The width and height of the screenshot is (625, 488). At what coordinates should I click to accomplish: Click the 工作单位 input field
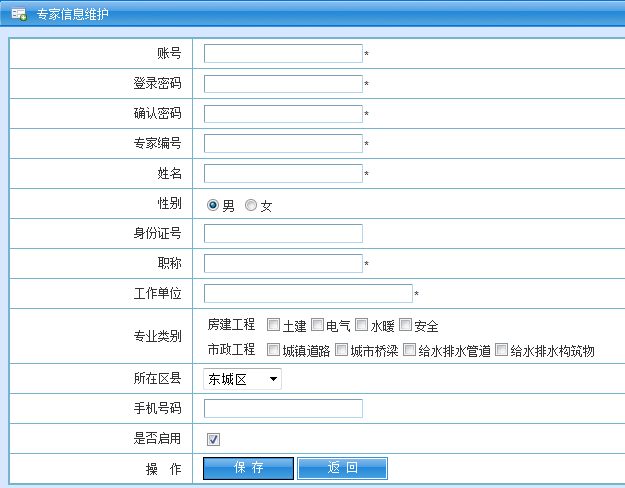308,294
